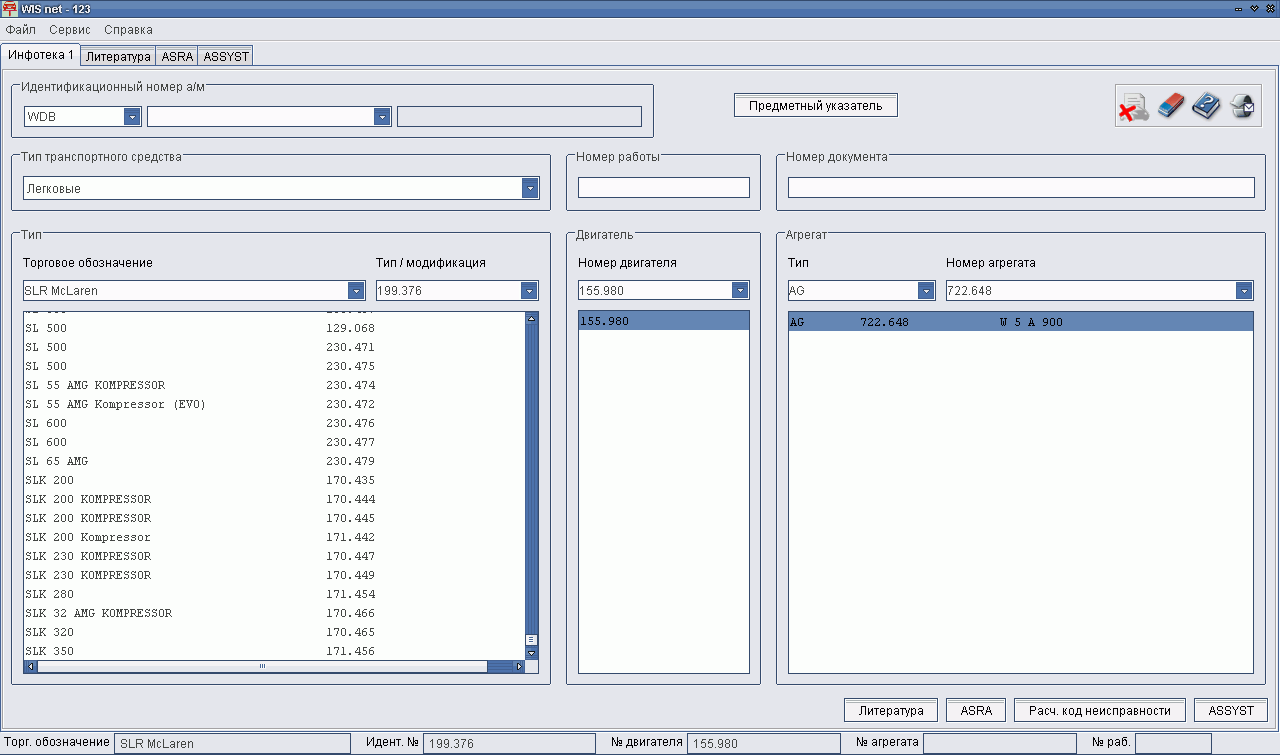
Task: Open the vehicle type 'Легковые' dropdown
Action: tap(530, 188)
